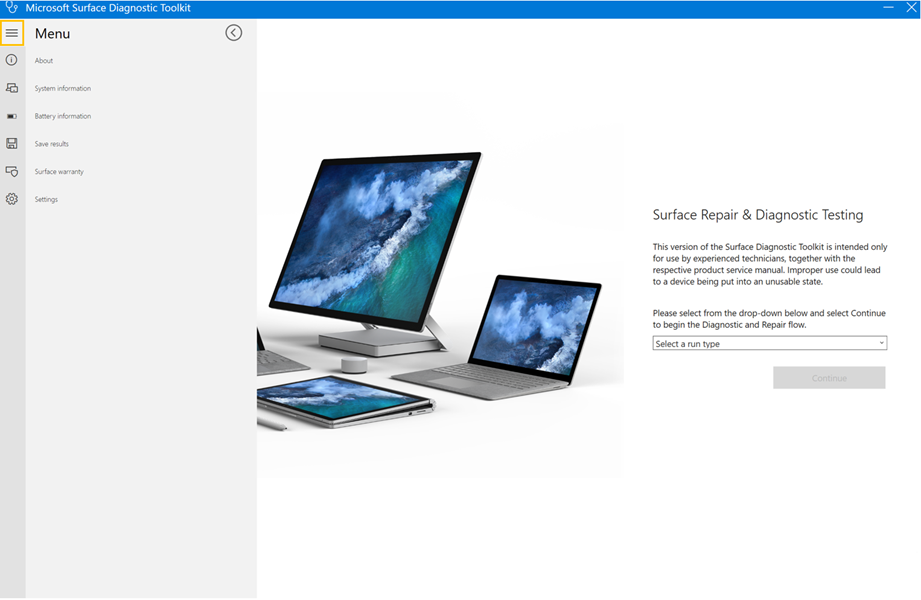
Task: Click the 'Menu' title text
Action: (x=52, y=33)
